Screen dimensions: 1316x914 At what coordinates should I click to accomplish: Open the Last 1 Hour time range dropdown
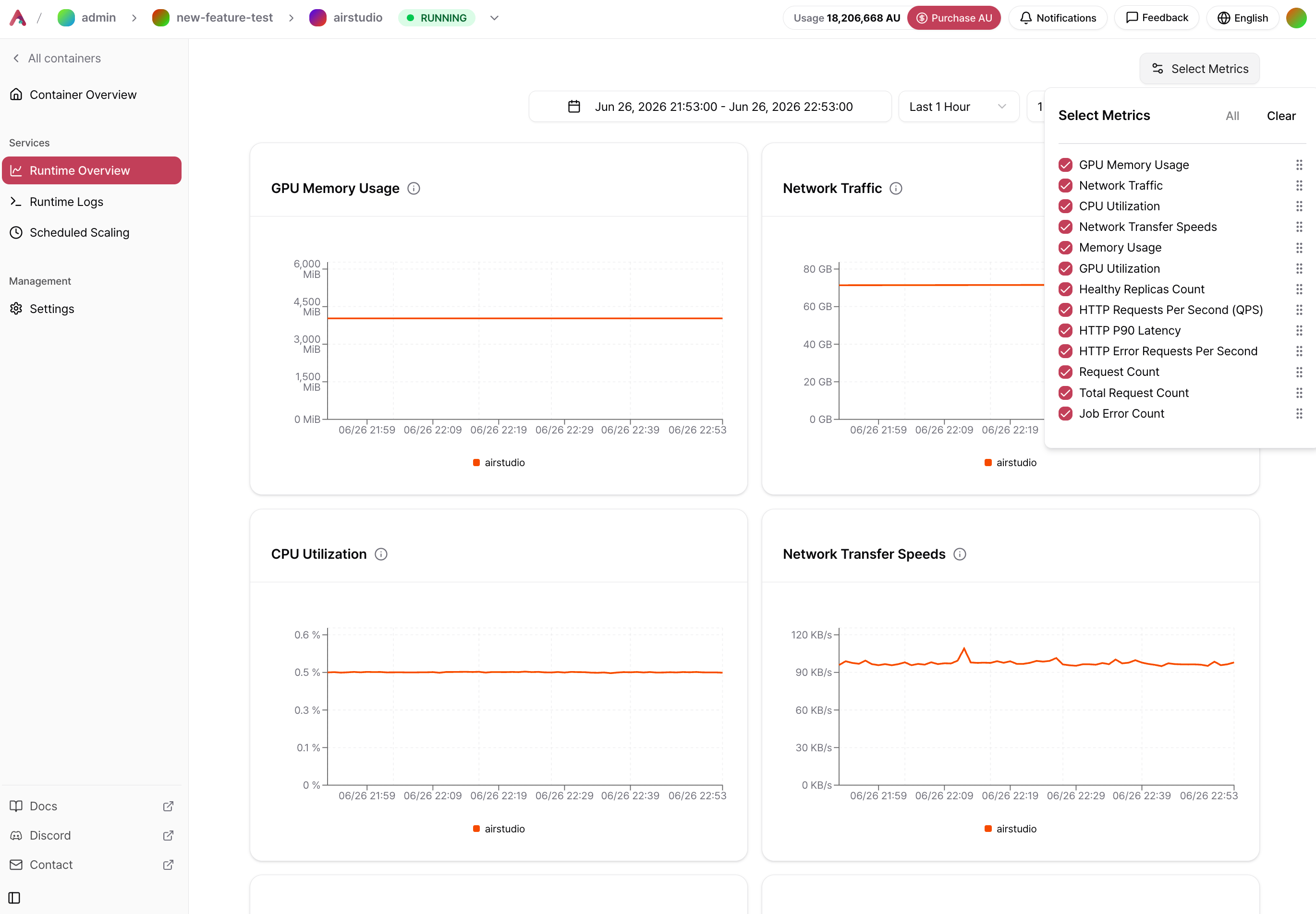[959, 107]
